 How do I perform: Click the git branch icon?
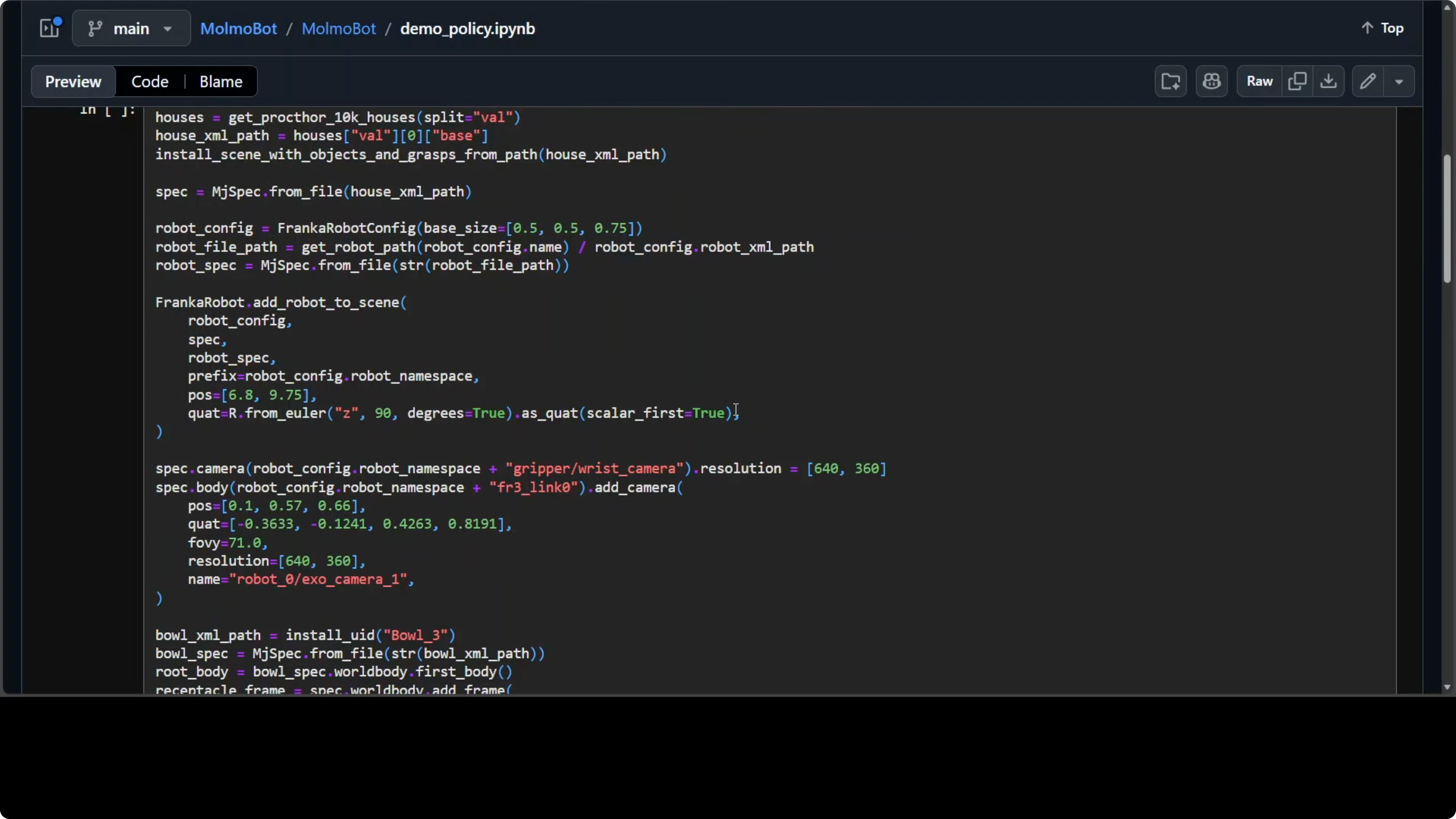(95, 28)
